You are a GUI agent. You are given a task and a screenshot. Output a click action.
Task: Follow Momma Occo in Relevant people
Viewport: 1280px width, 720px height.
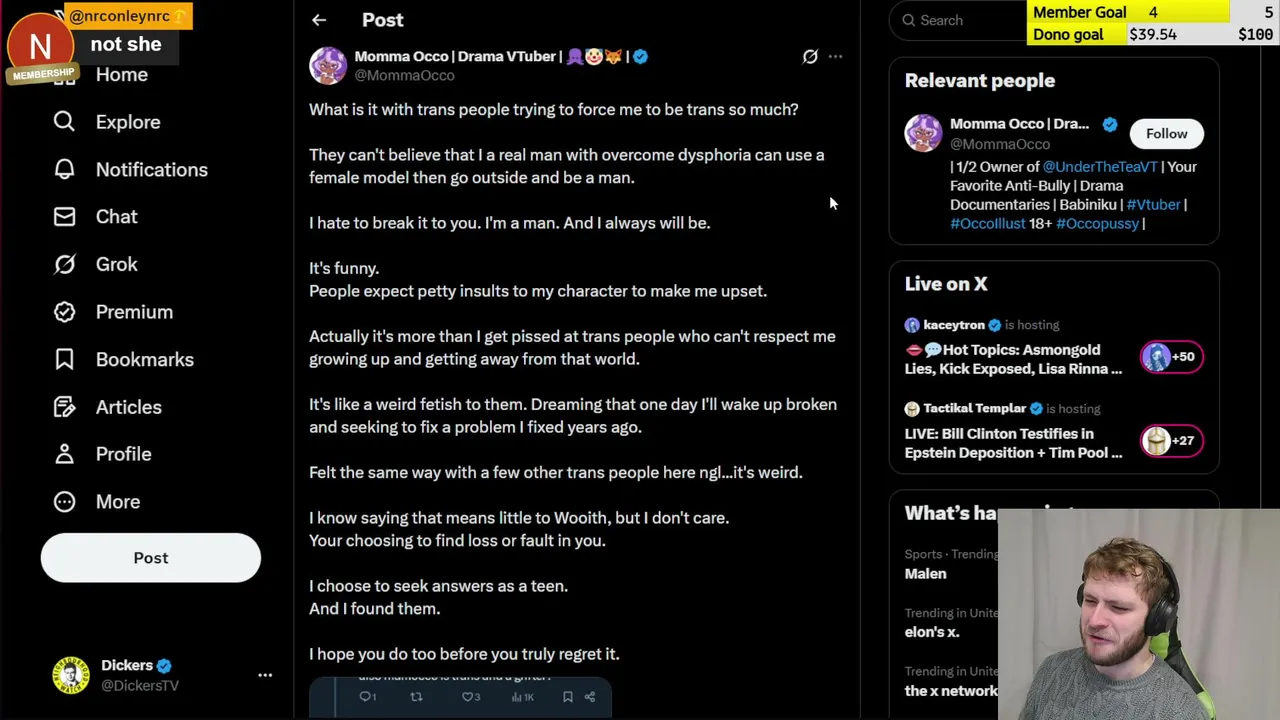(x=1166, y=133)
